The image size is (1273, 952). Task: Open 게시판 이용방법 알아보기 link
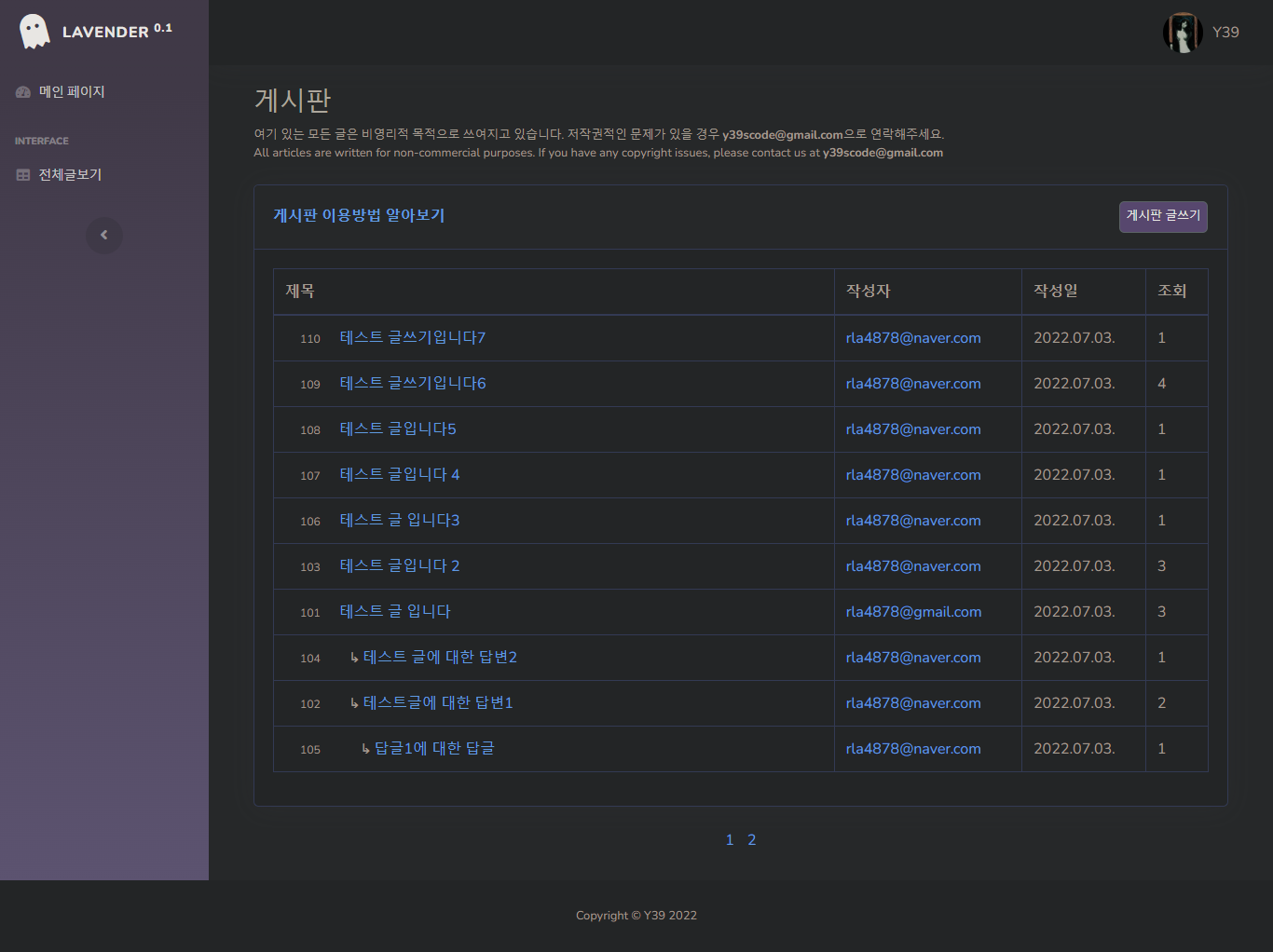tap(359, 216)
